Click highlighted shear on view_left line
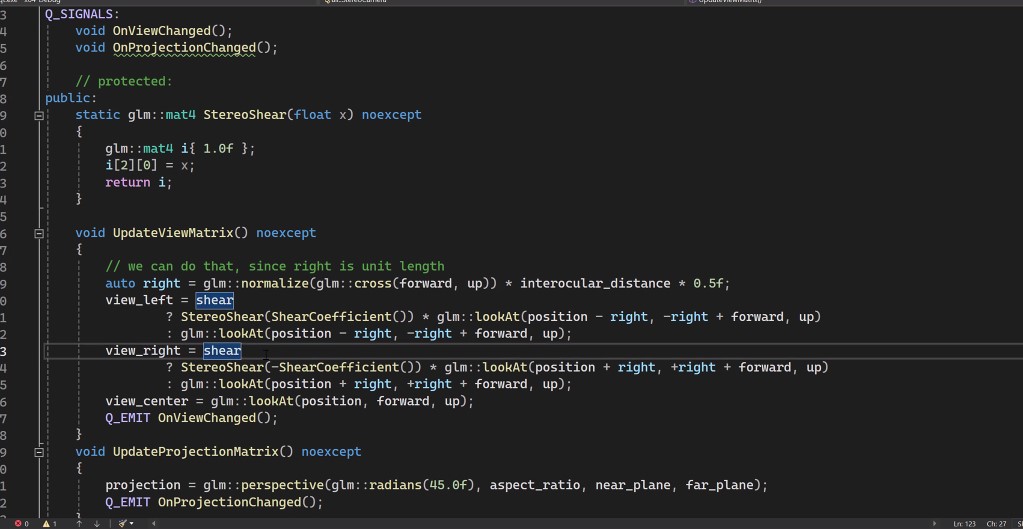This screenshot has height=529, width=1023. tap(215, 300)
